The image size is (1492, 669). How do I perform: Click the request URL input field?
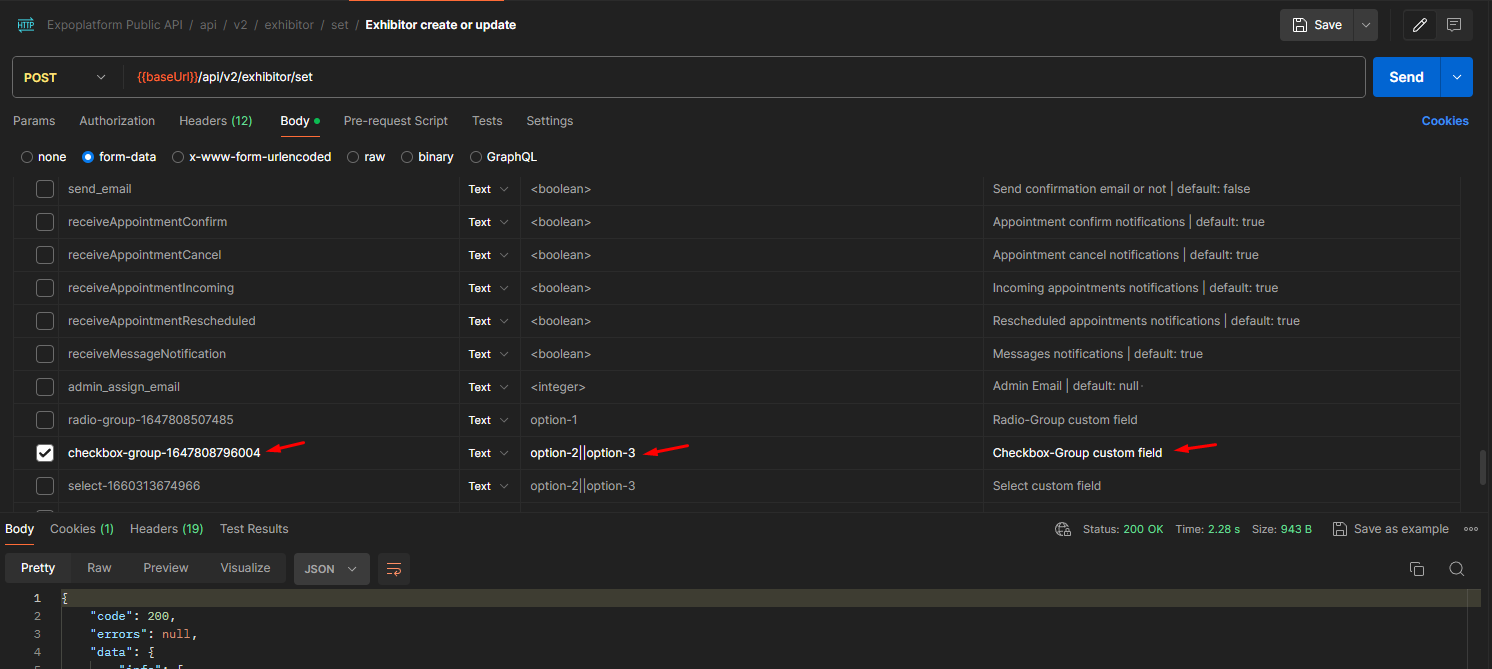point(740,77)
